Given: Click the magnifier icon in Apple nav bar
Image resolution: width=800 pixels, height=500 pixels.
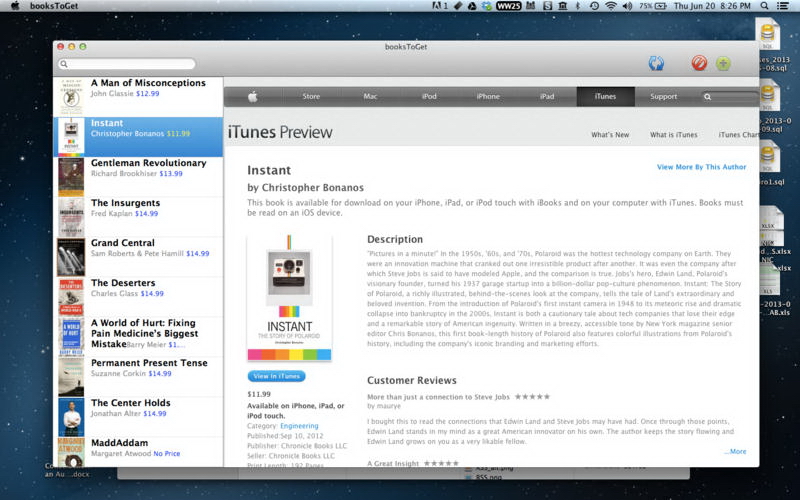Looking at the screenshot, I should [x=708, y=97].
